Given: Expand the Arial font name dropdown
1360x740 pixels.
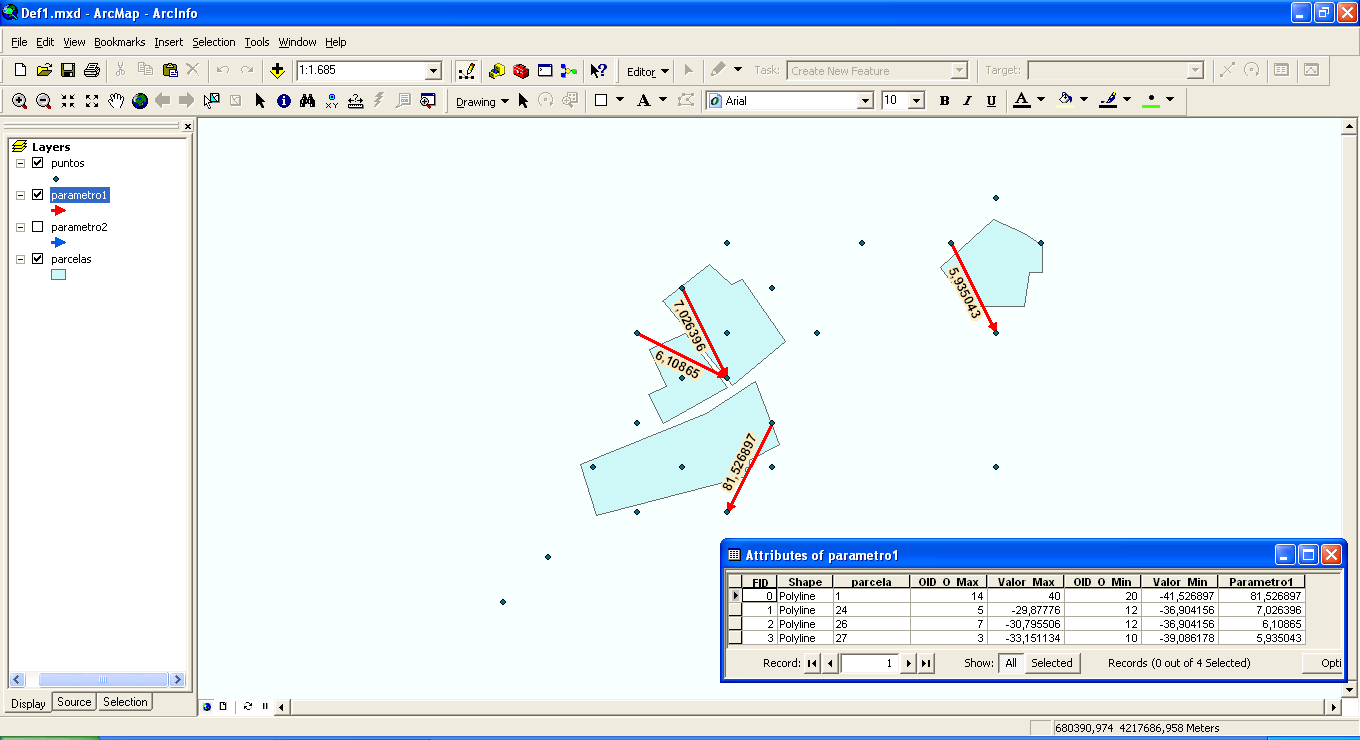Looking at the screenshot, I should click(865, 101).
